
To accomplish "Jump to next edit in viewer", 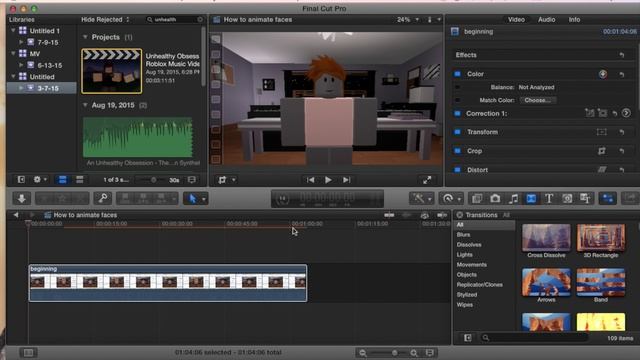I will pos(347,180).
